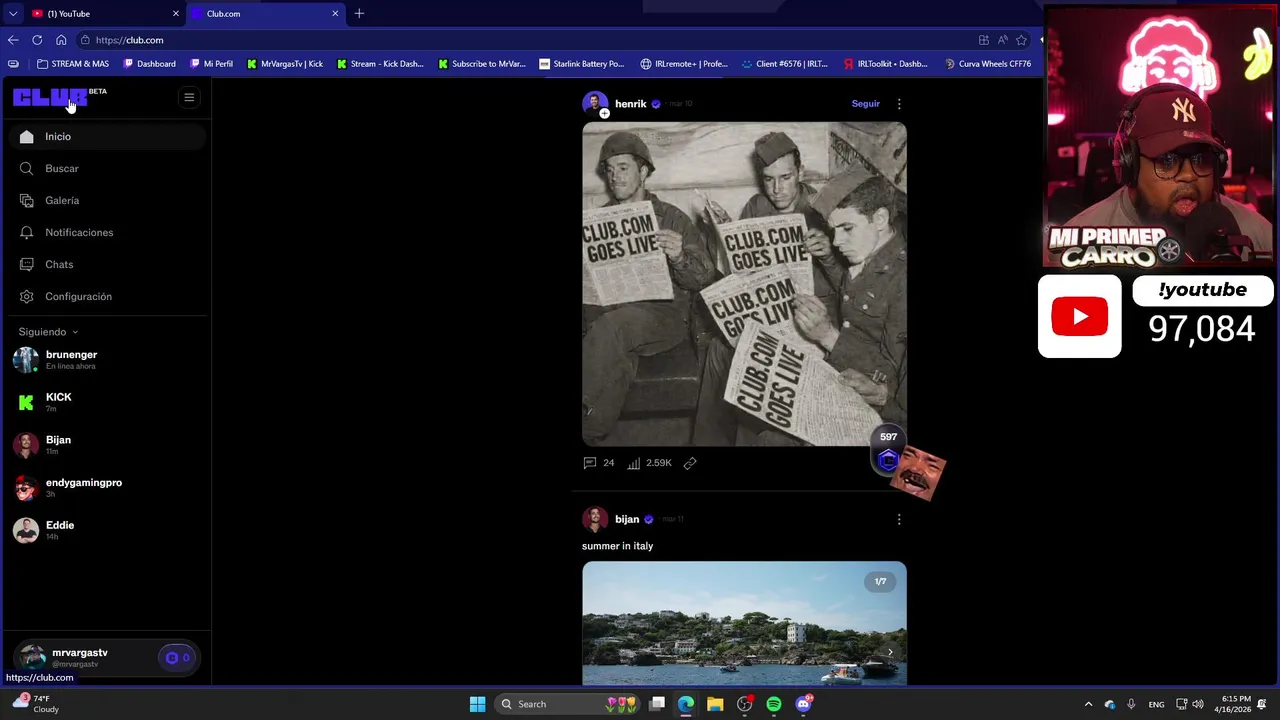Open endygamingpro in the following list

tap(105, 487)
